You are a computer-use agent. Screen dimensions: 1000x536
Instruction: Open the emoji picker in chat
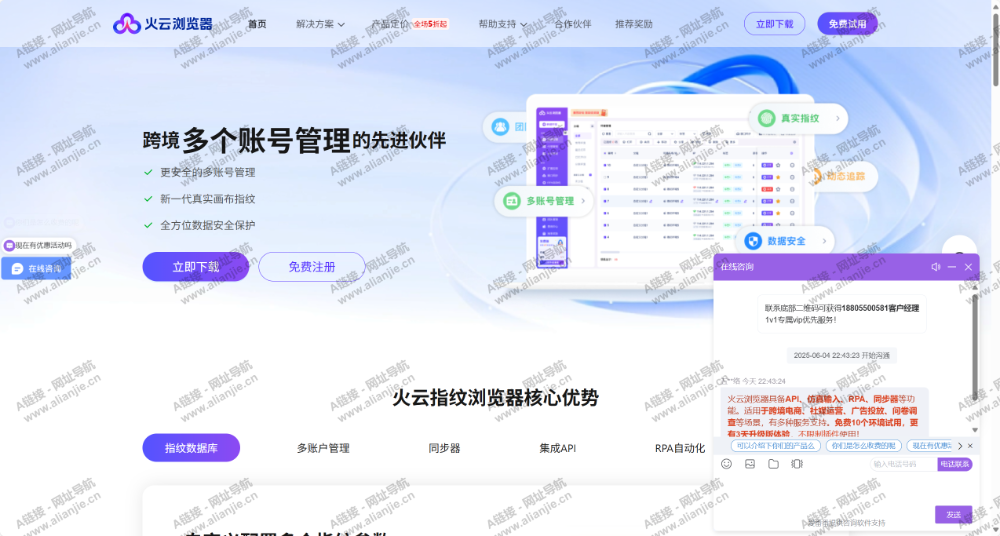[x=726, y=464]
